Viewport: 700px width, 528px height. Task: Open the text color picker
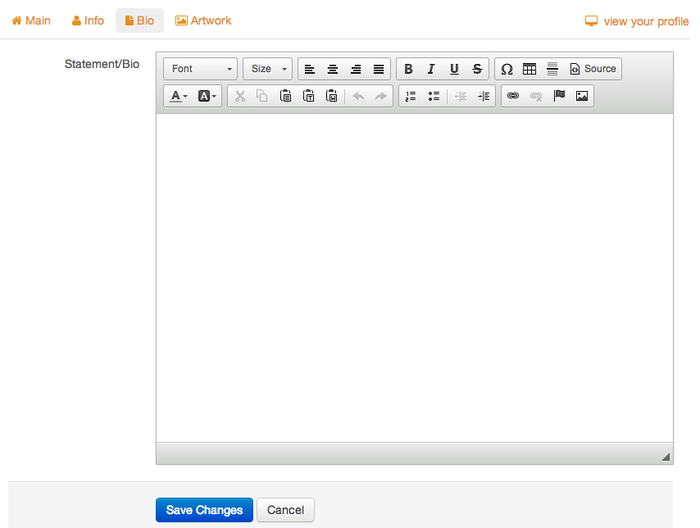tap(179, 96)
